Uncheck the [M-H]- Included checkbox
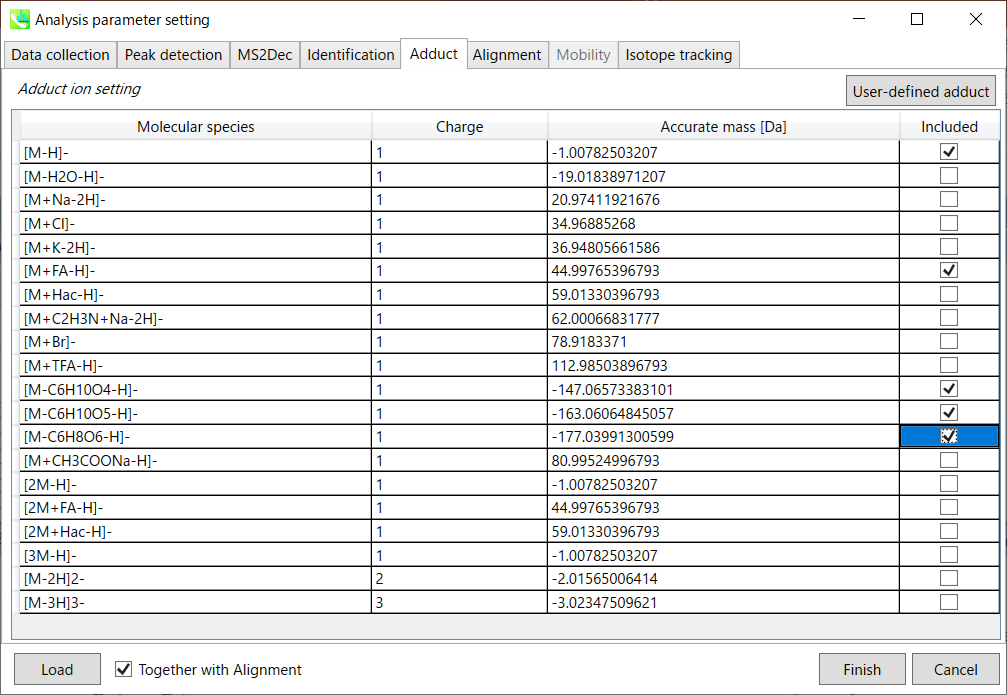The height and width of the screenshot is (695, 1007). [949, 152]
